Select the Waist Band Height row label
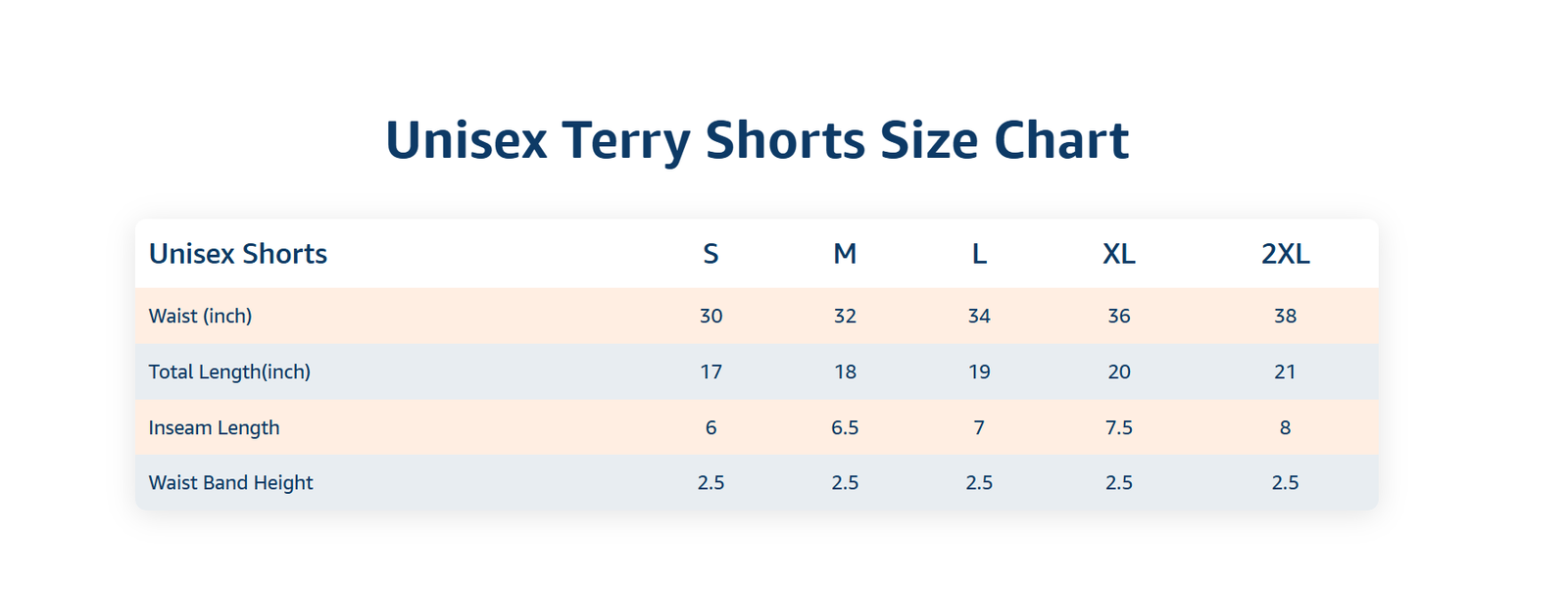This screenshot has width=1568, height=594. point(230,482)
